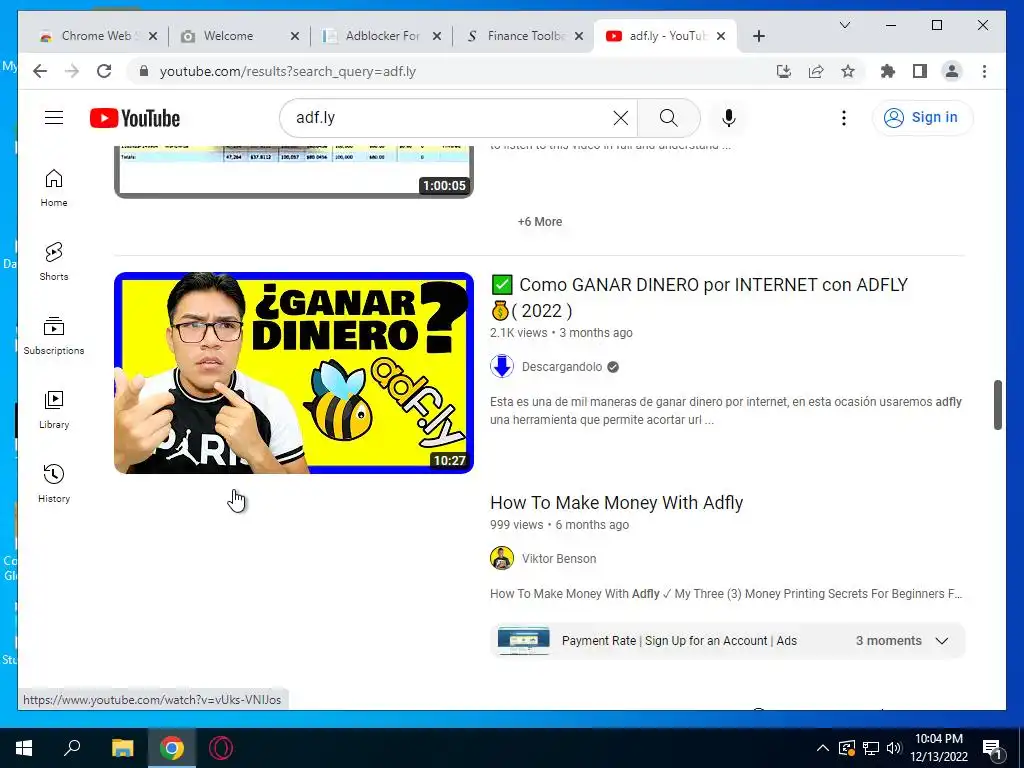Open new tab with plus button
The width and height of the screenshot is (1024, 768).
point(759,36)
